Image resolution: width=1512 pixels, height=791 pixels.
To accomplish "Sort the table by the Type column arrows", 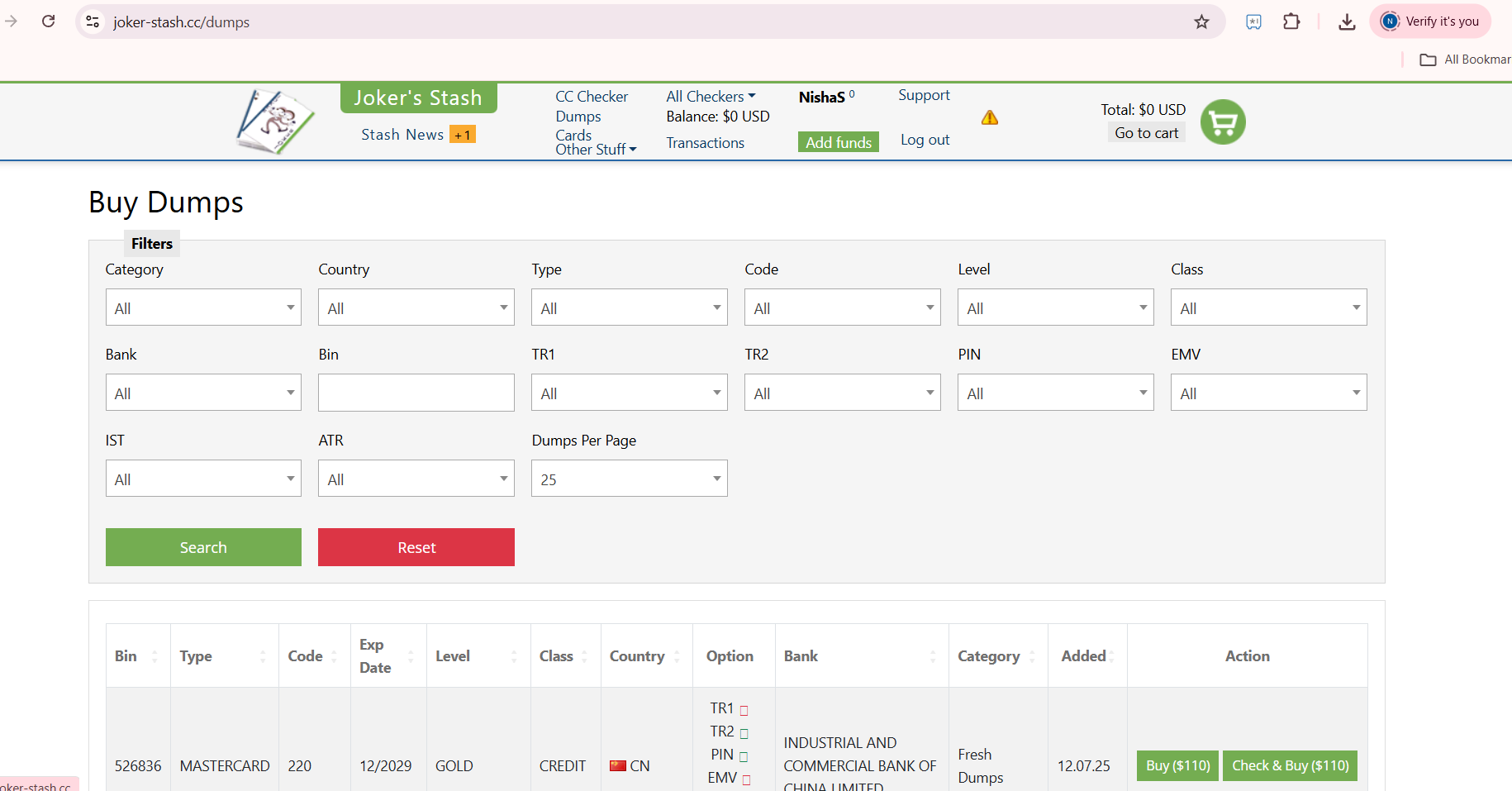I will pyautogui.click(x=263, y=656).
